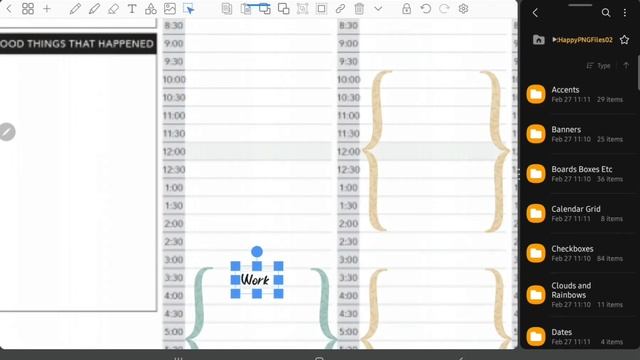
Task: Open the settings gear in the toolbar
Action: click(x=463, y=9)
